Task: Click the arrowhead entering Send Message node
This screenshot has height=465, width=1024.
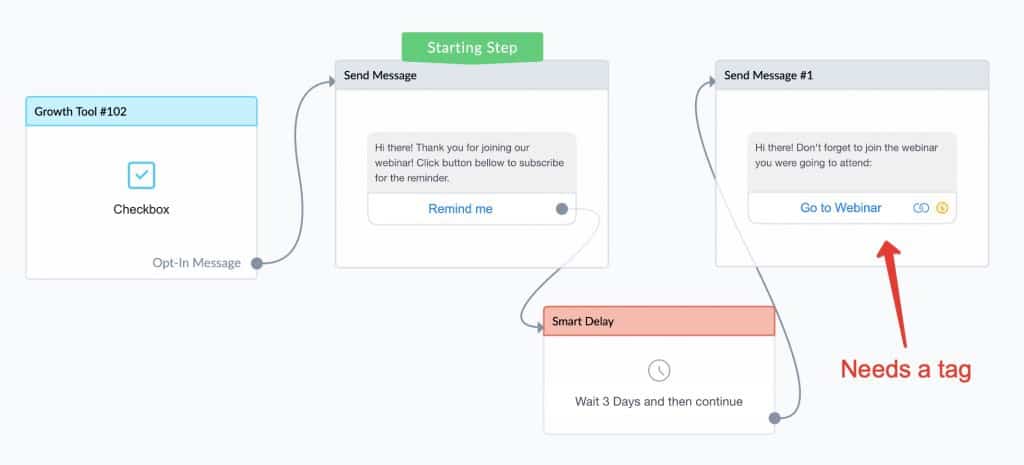Action: pyautogui.click(x=330, y=82)
